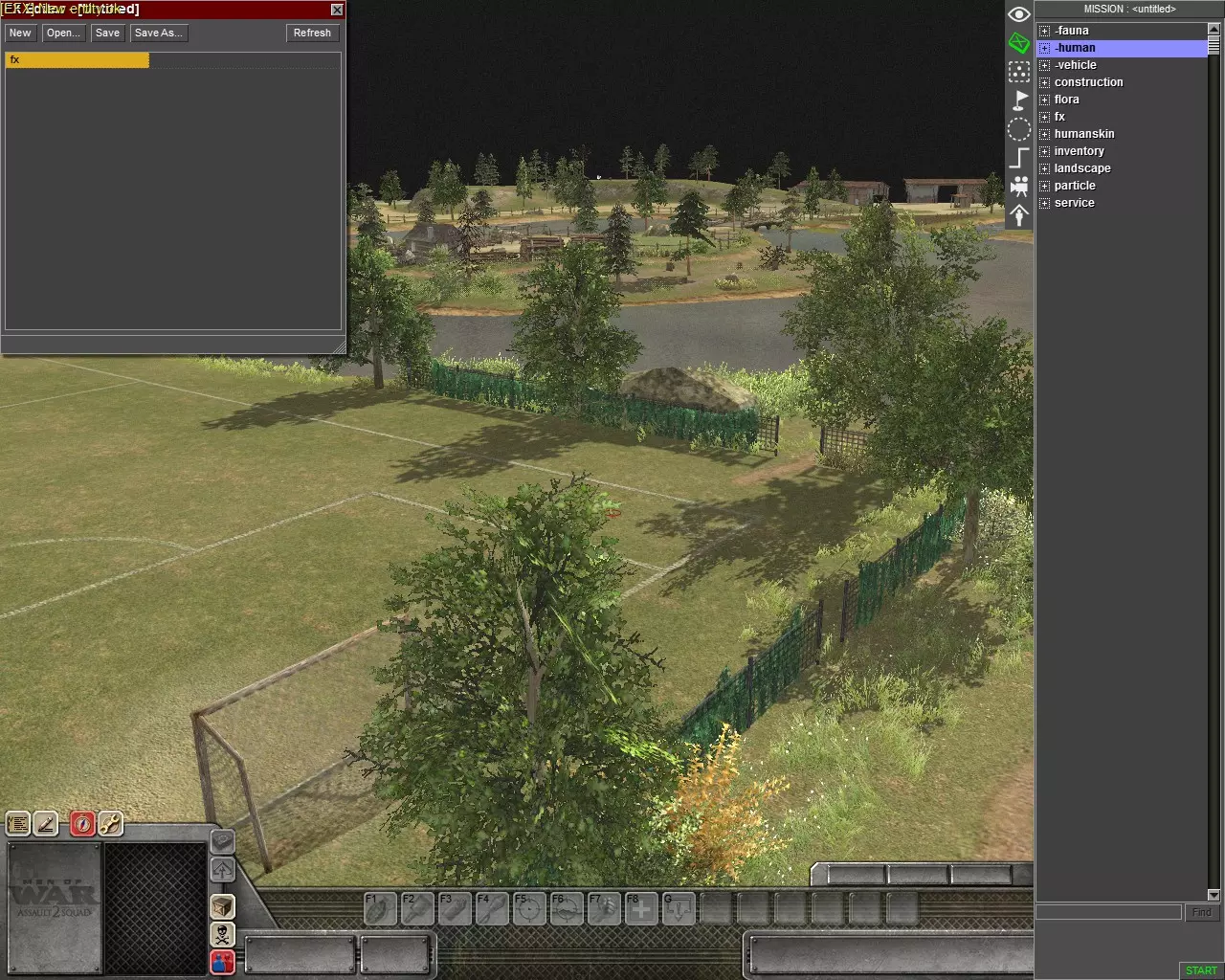Click Save As... in the FX Editor
The image size is (1225, 980).
pos(159,33)
